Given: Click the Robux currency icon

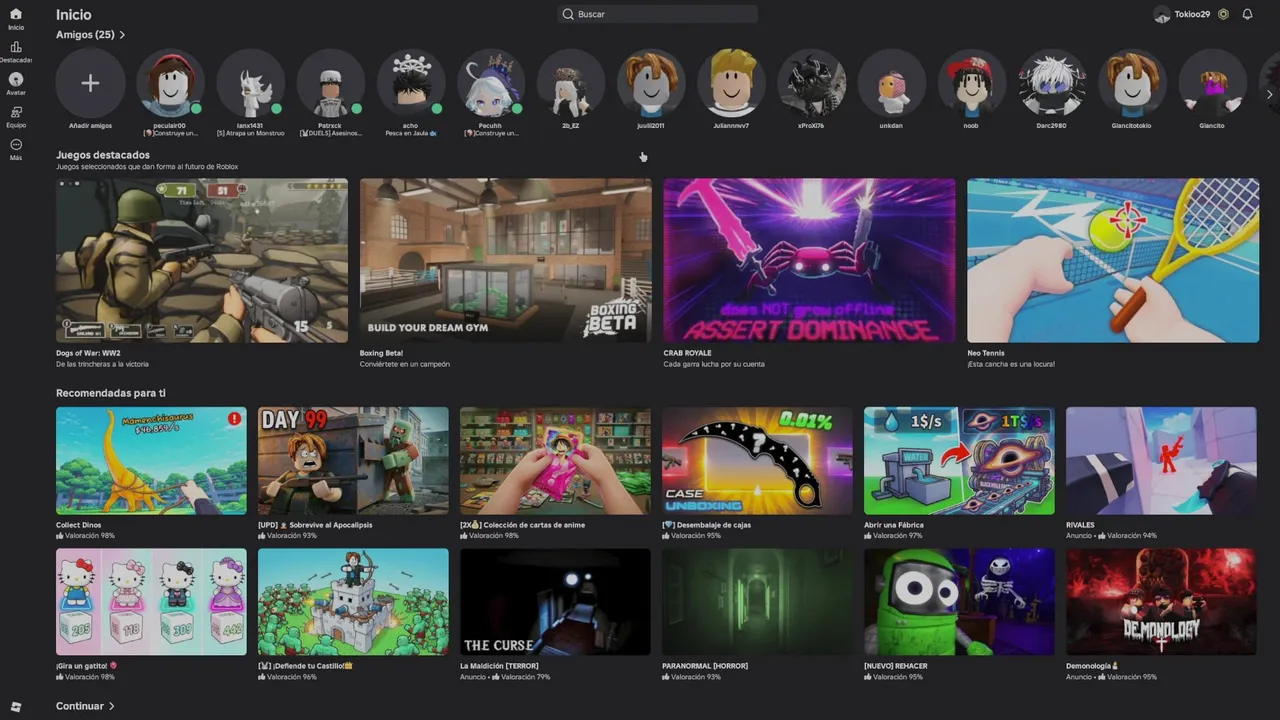Looking at the screenshot, I should pyautogui.click(x=1223, y=14).
